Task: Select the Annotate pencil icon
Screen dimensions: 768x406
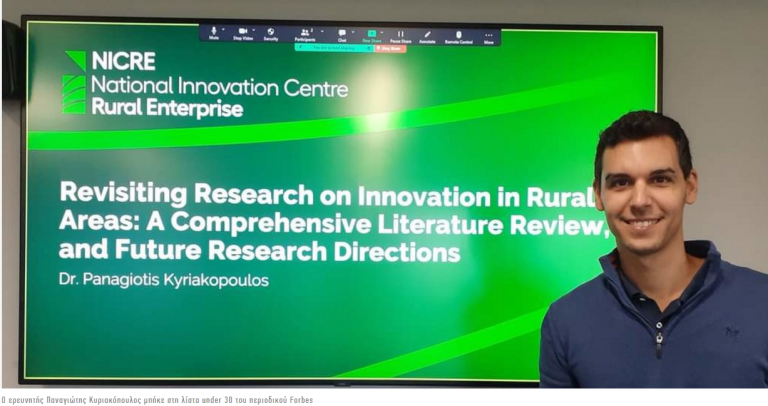Action: tap(427, 36)
